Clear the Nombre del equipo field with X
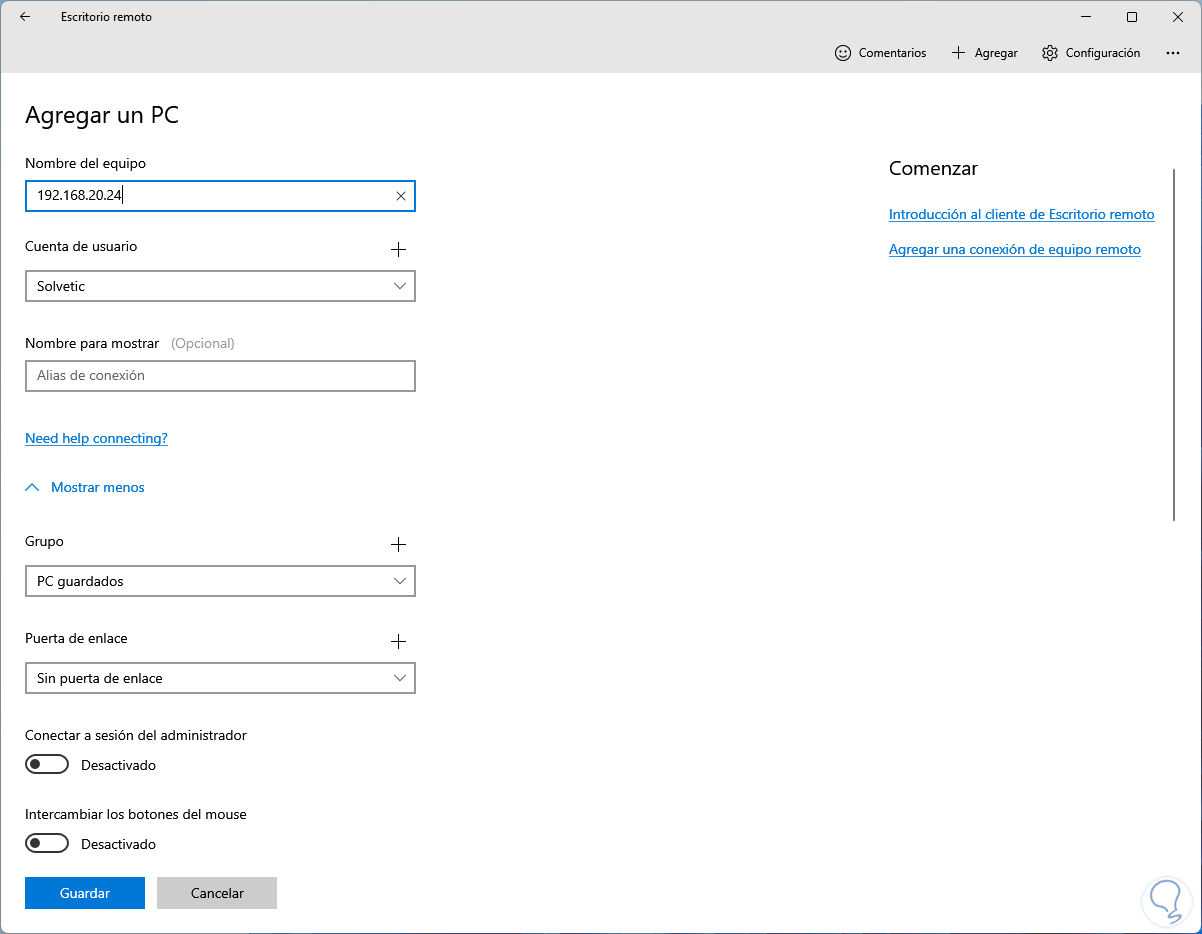This screenshot has width=1202, height=934. coord(400,197)
